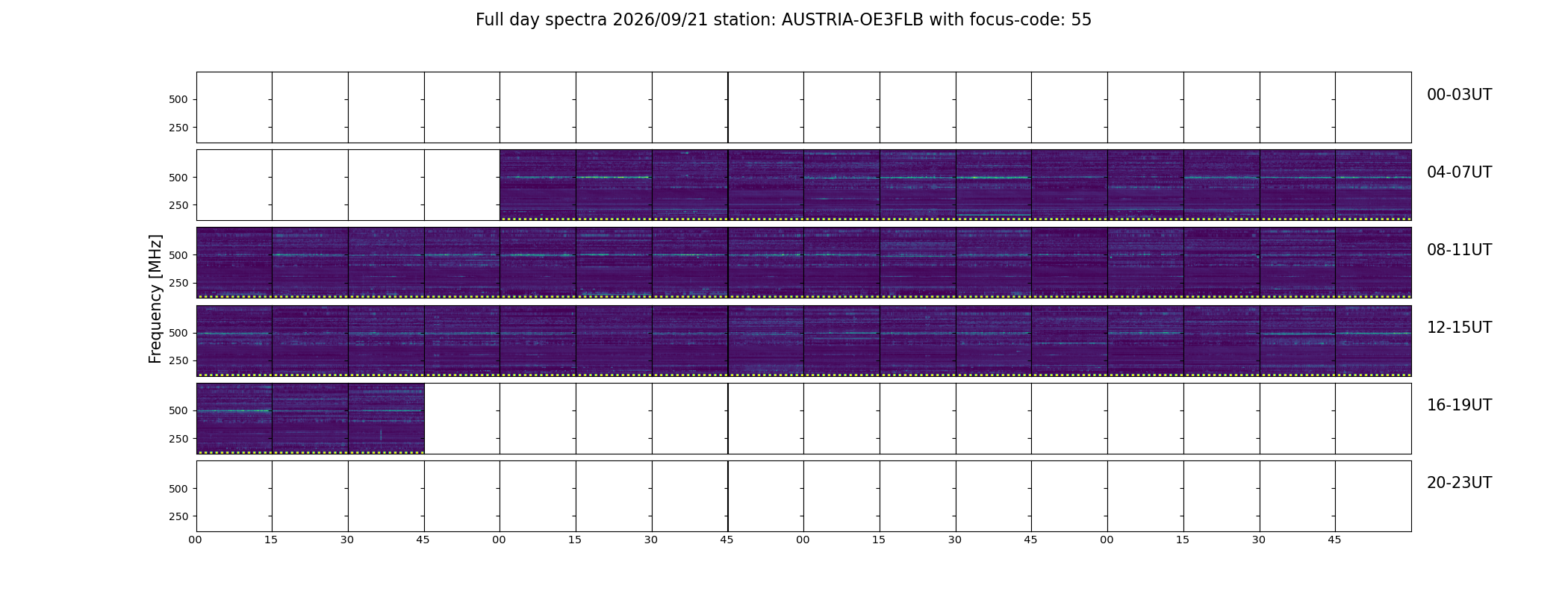The height and width of the screenshot is (597, 1568).
Task: Click the first spectrogram tile in 16-19UT row
Action: point(234,418)
